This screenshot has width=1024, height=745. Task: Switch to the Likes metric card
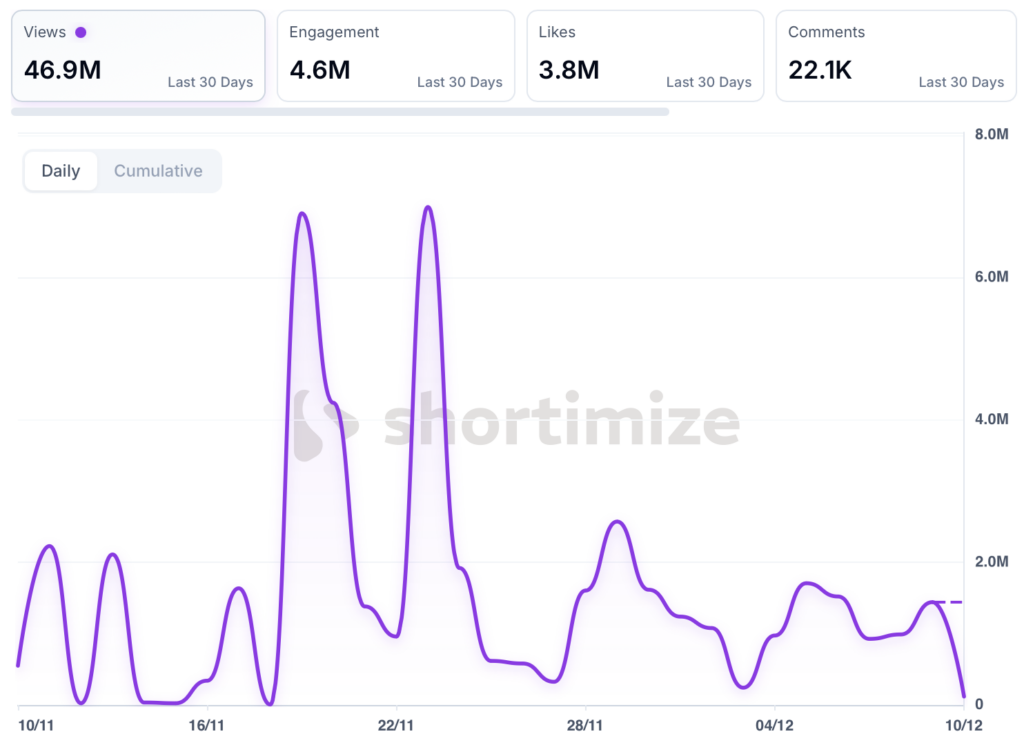coord(645,56)
